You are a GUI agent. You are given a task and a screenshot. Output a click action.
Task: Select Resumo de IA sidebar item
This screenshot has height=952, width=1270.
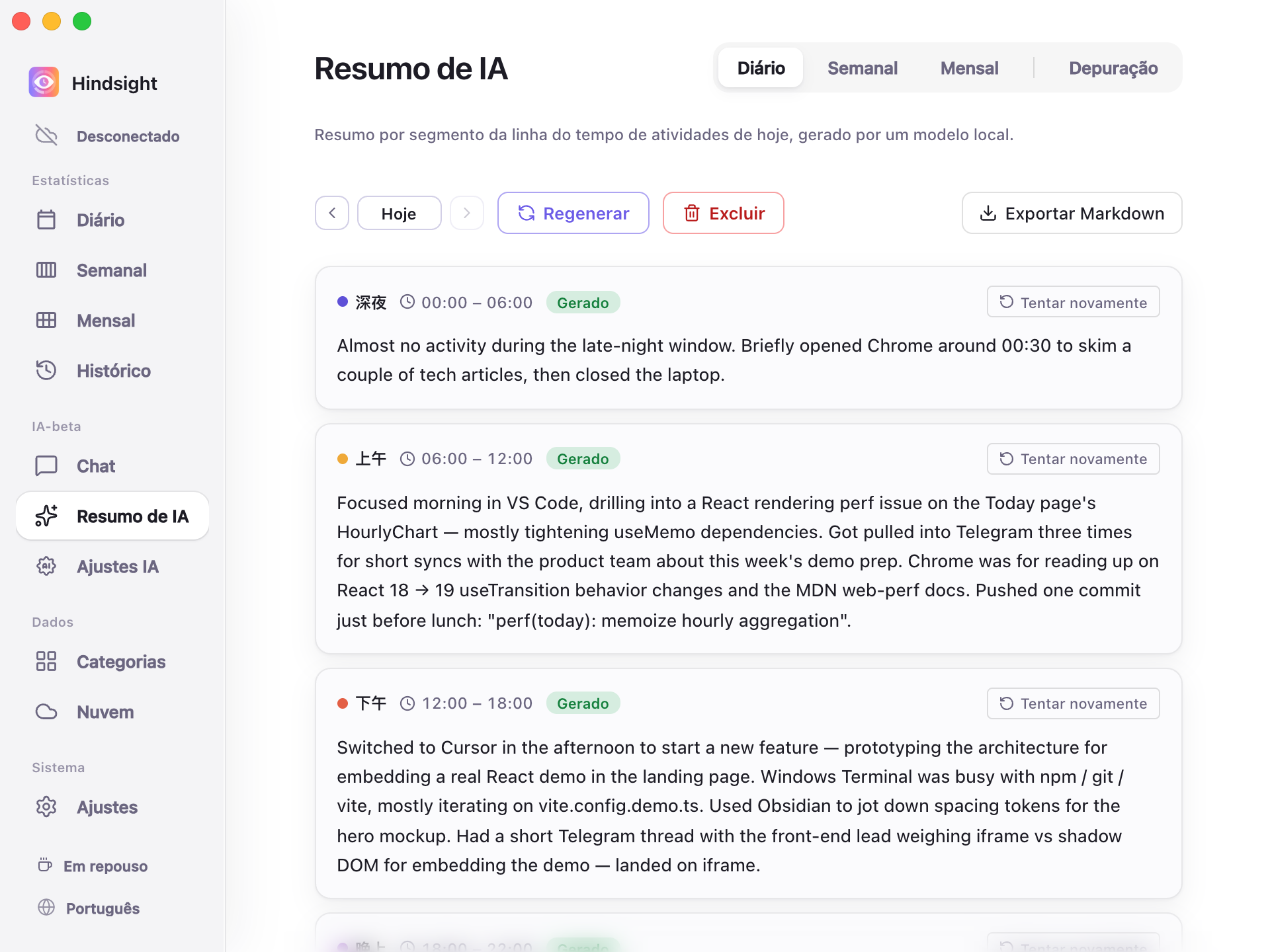coord(112,516)
